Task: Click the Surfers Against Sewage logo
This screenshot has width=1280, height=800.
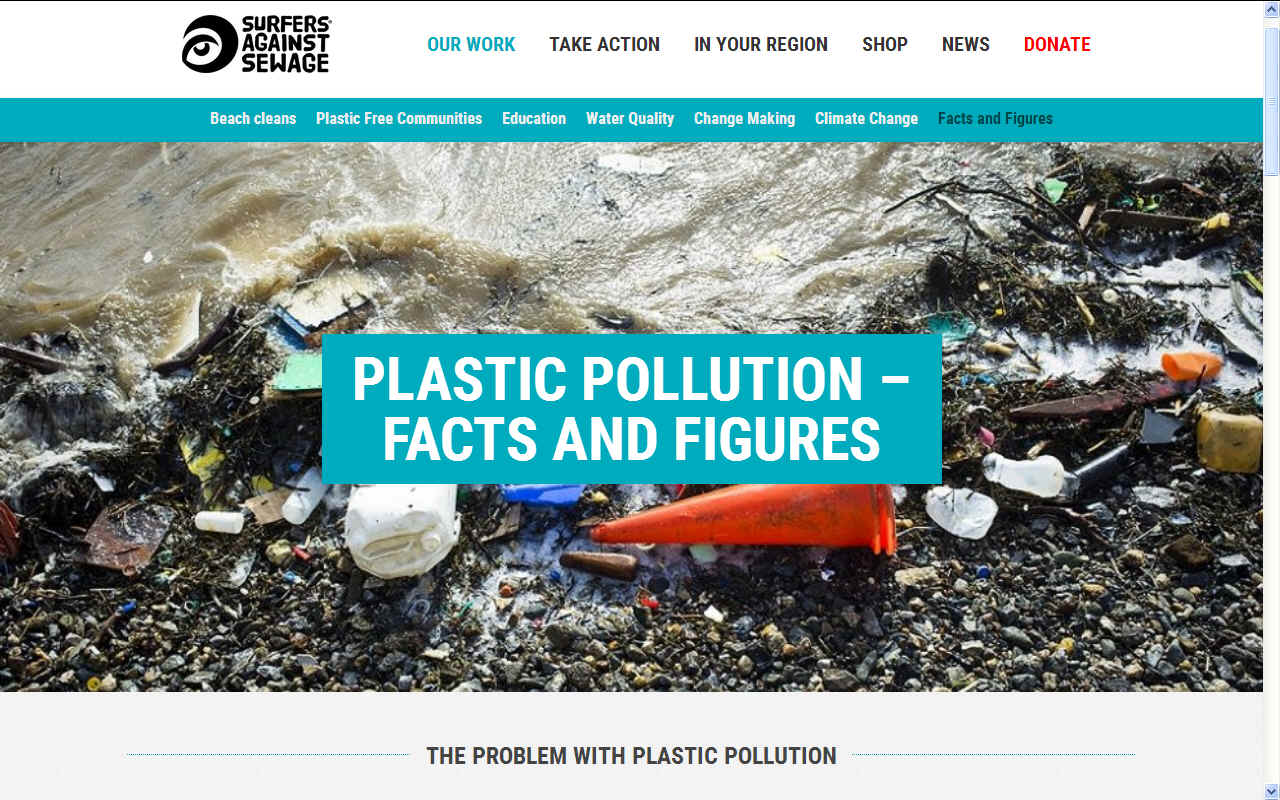Action: pos(256,44)
